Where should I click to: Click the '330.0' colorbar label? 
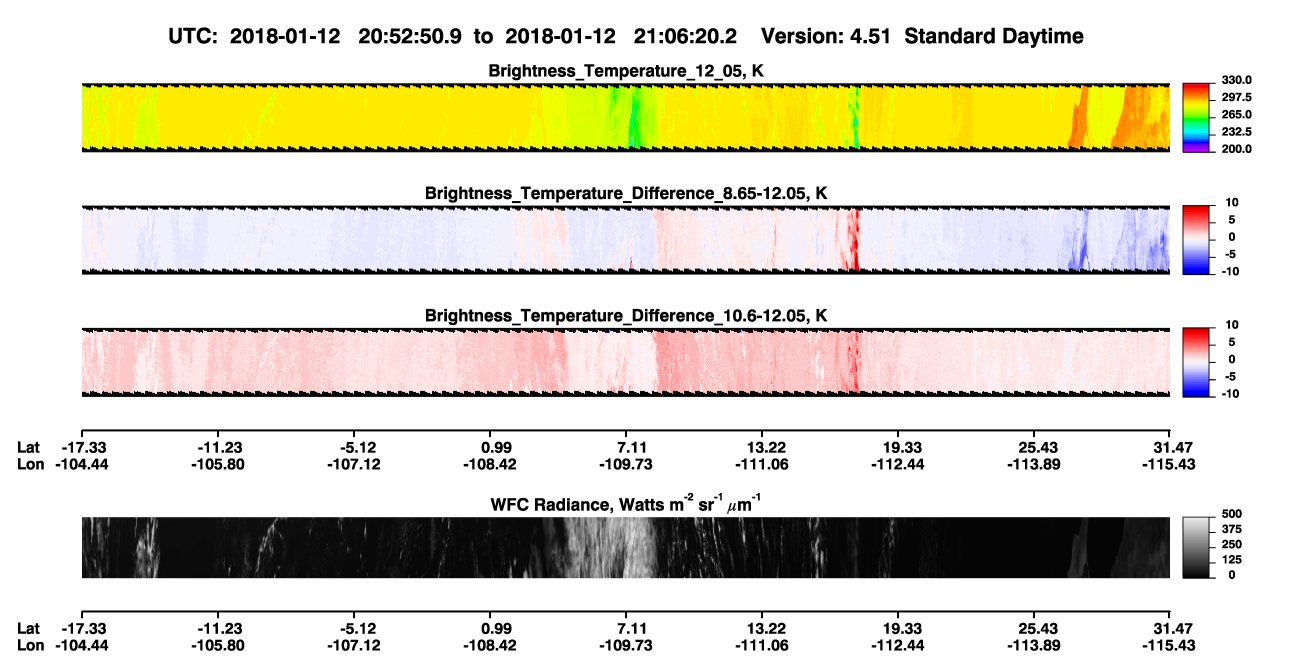(1237, 81)
